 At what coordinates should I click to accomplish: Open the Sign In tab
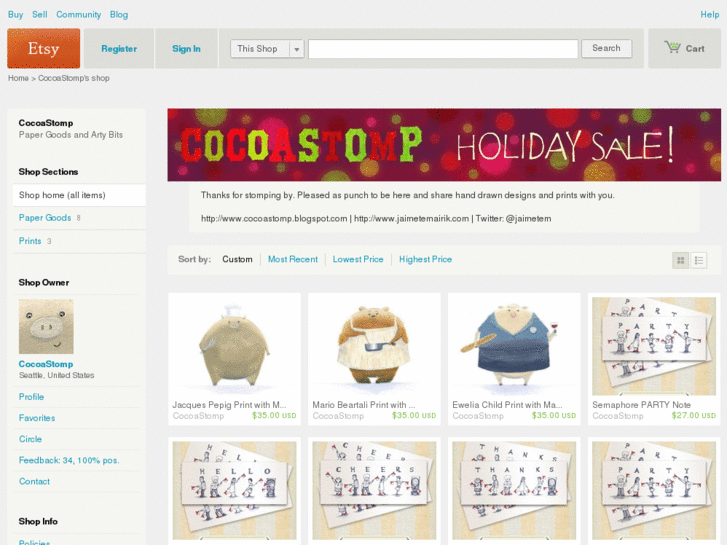(x=186, y=49)
